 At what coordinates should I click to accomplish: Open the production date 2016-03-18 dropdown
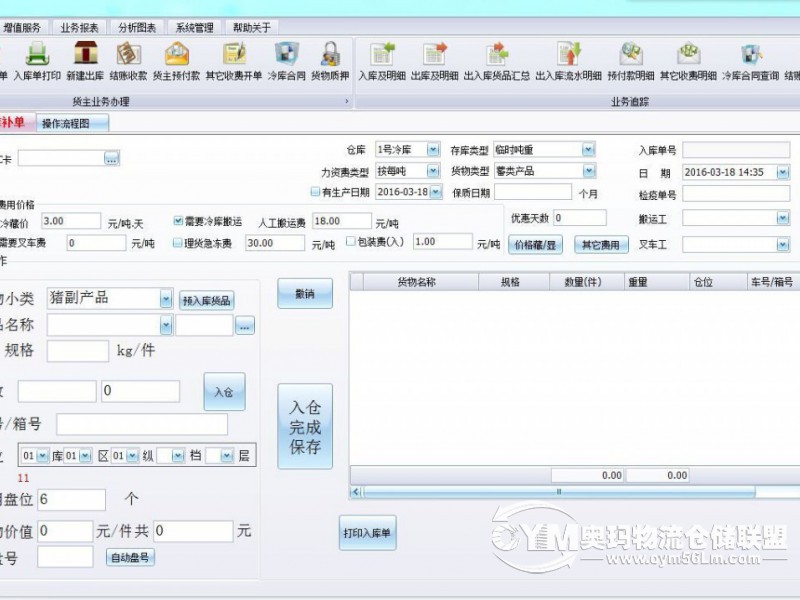436,192
